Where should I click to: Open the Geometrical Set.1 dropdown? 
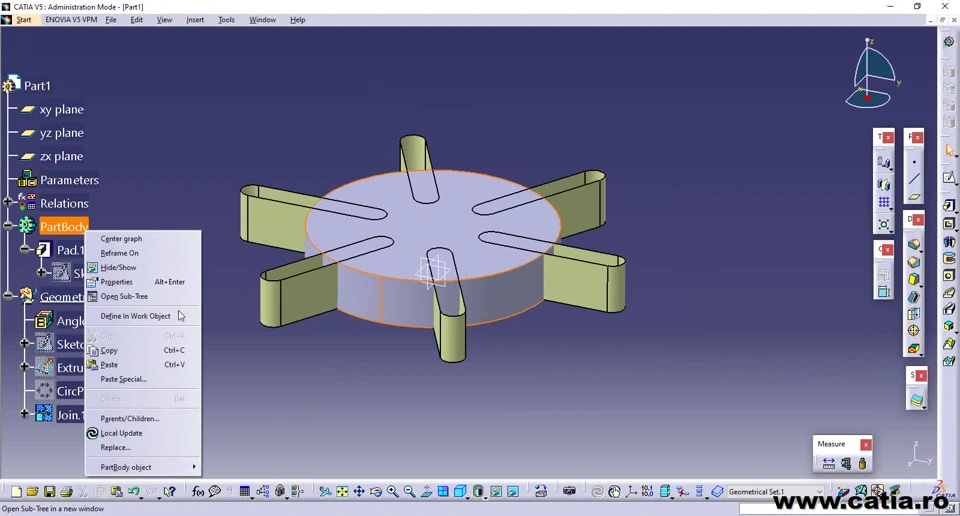click(x=819, y=492)
